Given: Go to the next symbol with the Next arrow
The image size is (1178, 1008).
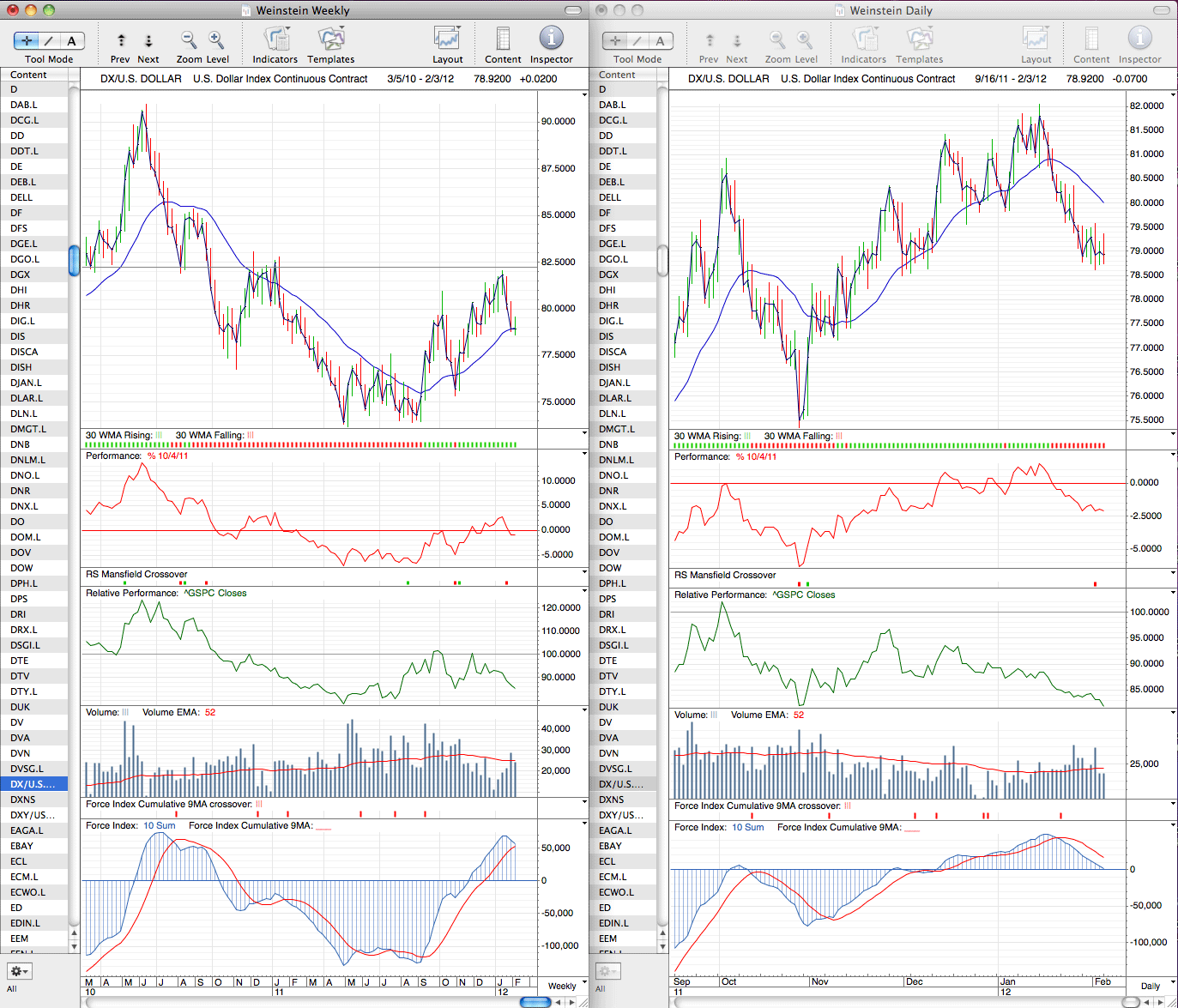Looking at the screenshot, I should tap(148, 45).
